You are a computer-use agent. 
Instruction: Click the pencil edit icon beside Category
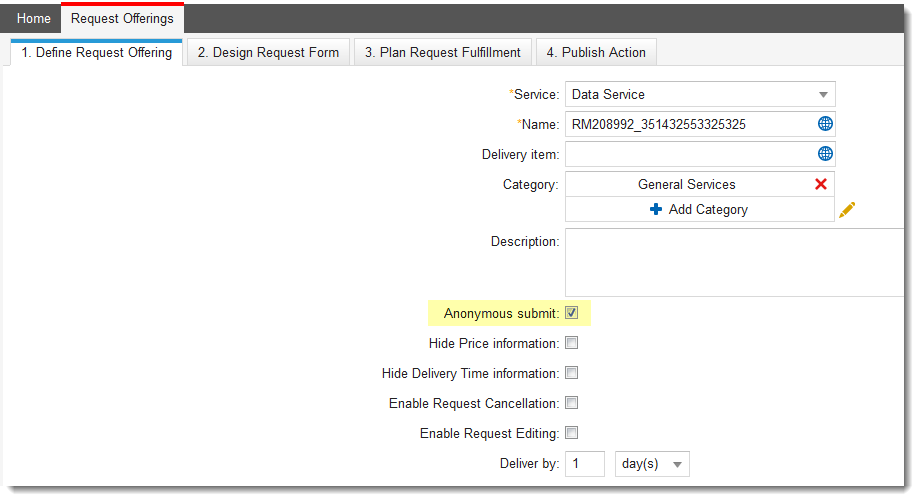coord(847,210)
